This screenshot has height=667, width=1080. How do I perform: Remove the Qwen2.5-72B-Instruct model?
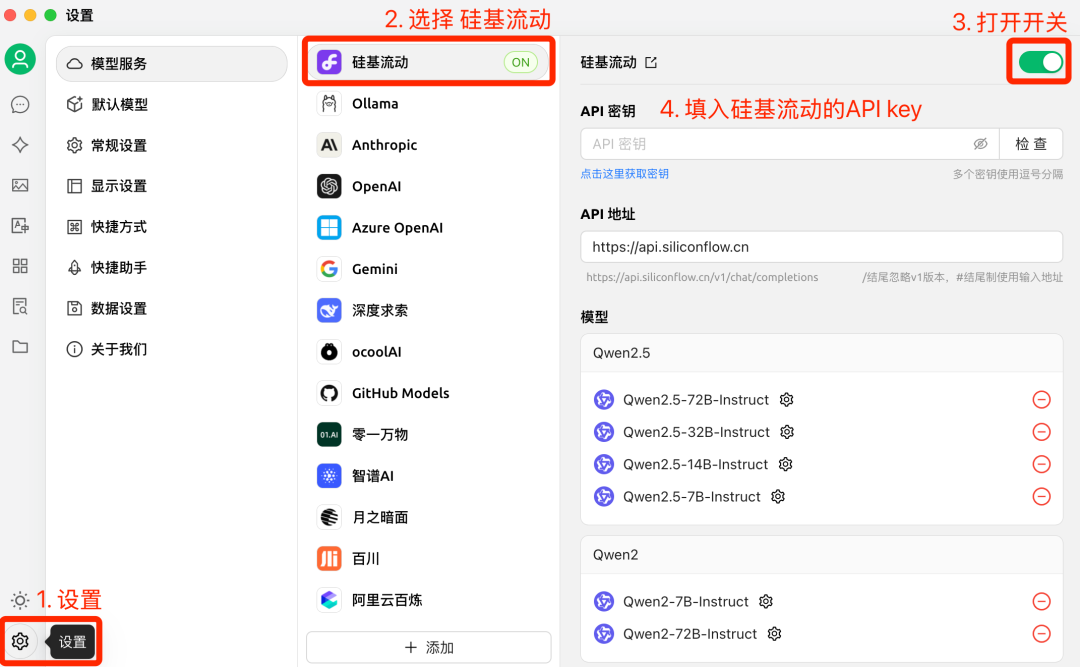pyautogui.click(x=1041, y=400)
